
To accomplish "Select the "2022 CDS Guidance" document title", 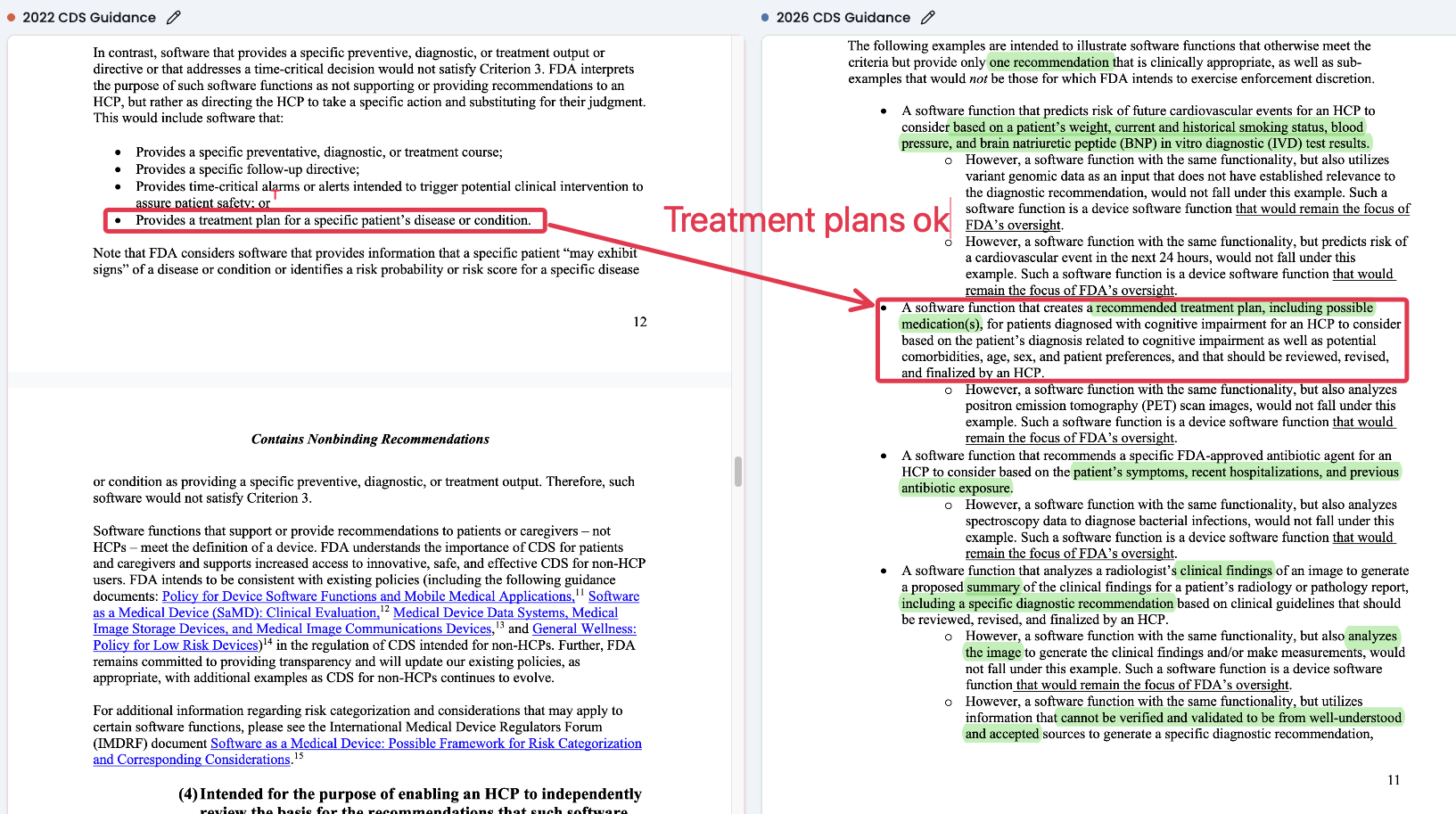I will (89, 17).
